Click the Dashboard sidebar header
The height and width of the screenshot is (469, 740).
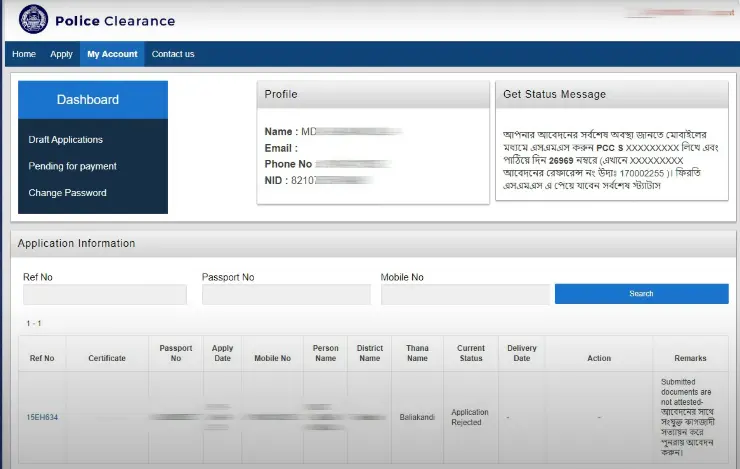[88, 100]
